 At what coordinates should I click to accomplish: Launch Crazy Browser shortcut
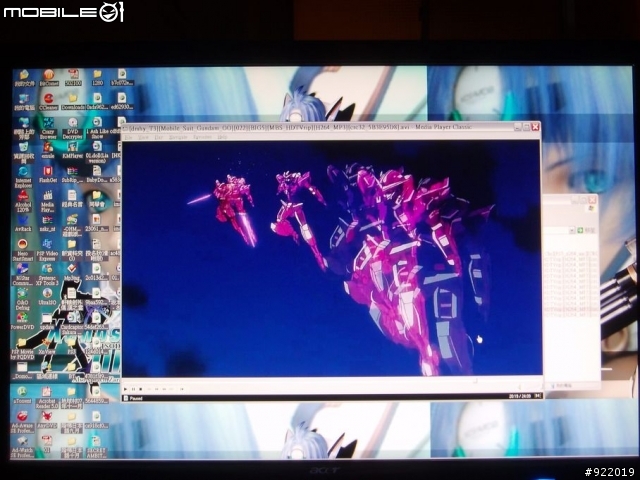tap(48, 129)
